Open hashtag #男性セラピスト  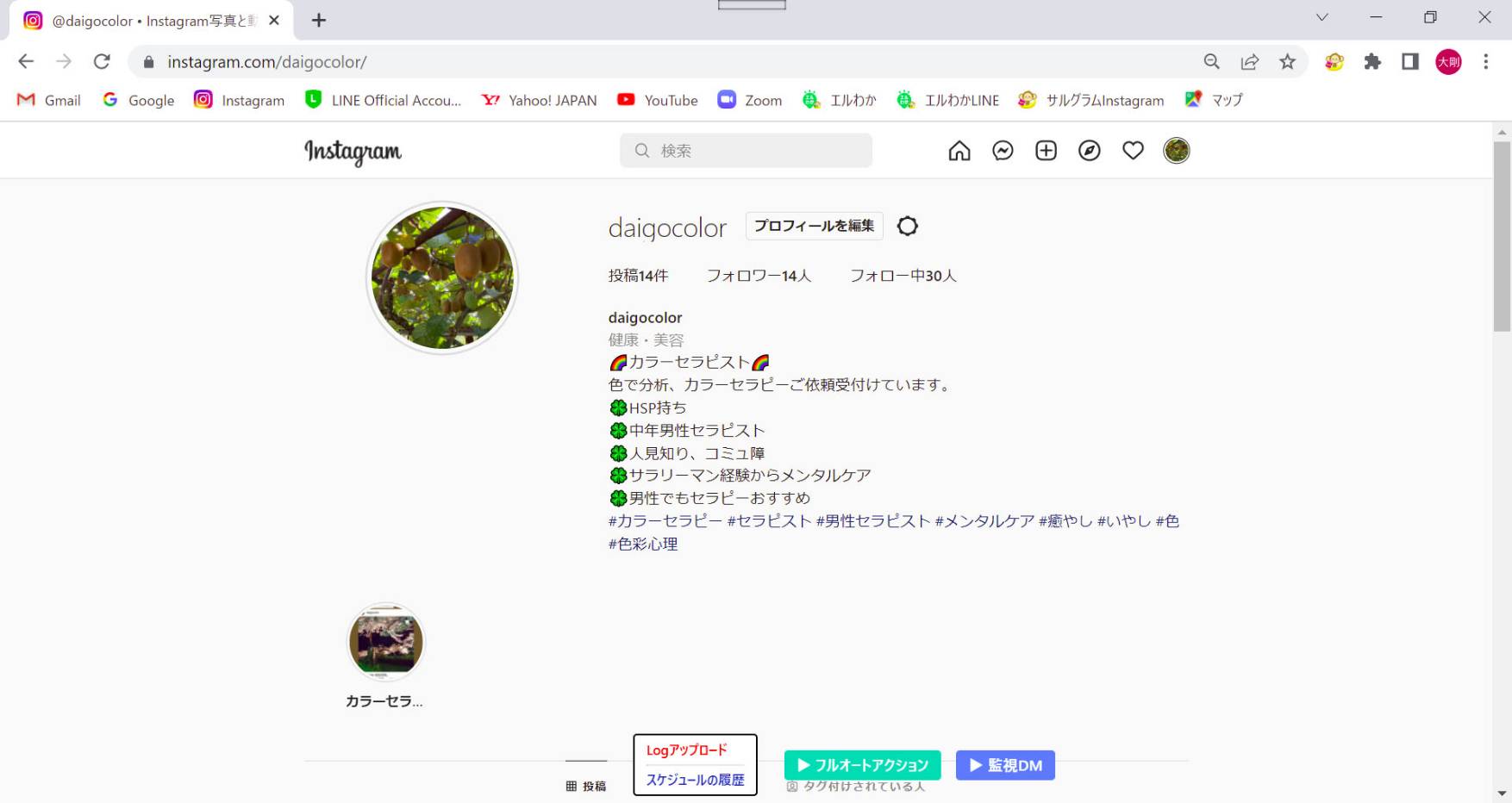coord(873,521)
